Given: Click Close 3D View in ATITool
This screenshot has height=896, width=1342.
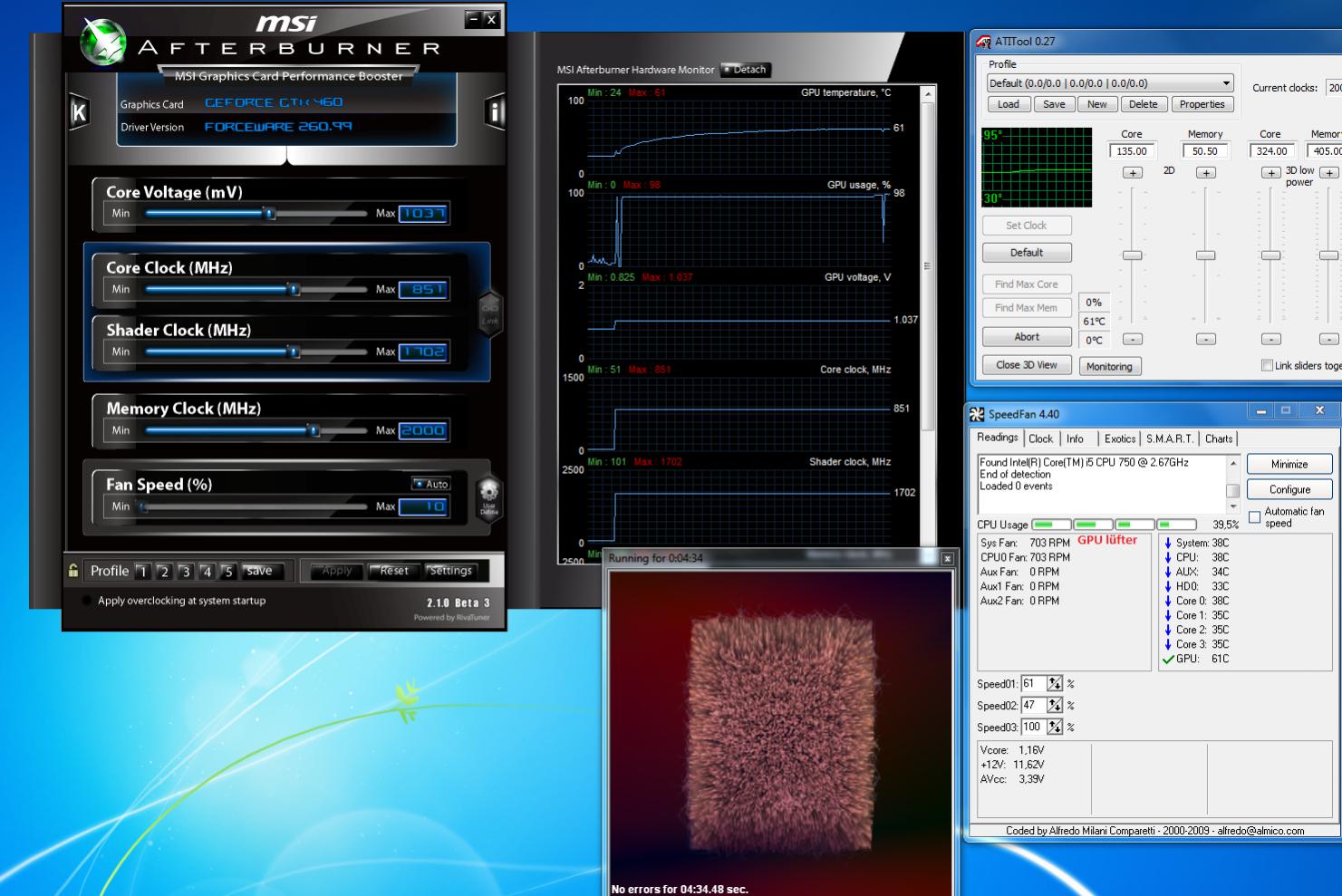Looking at the screenshot, I should tap(1027, 365).
